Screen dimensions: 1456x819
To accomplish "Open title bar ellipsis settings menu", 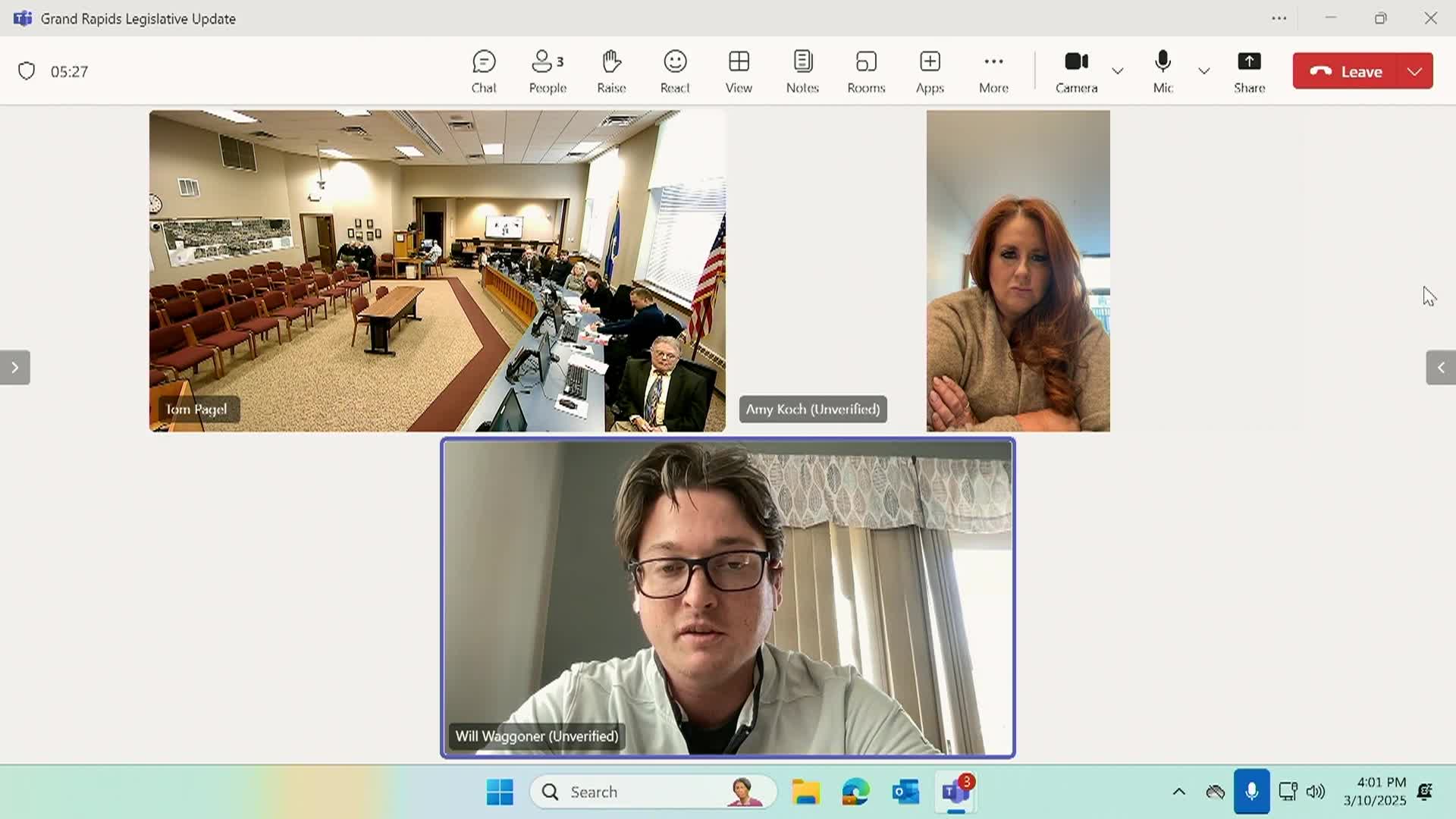I will [1279, 18].
